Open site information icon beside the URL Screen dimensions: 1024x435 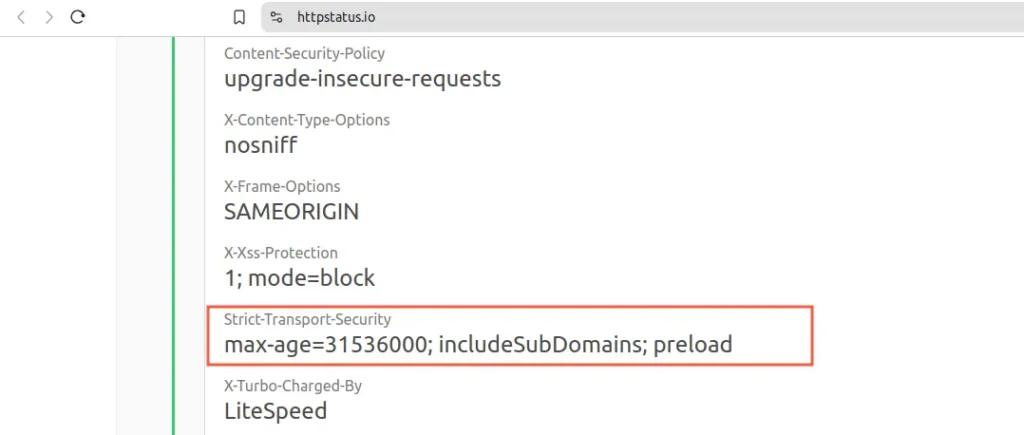[x=276, y=18]
